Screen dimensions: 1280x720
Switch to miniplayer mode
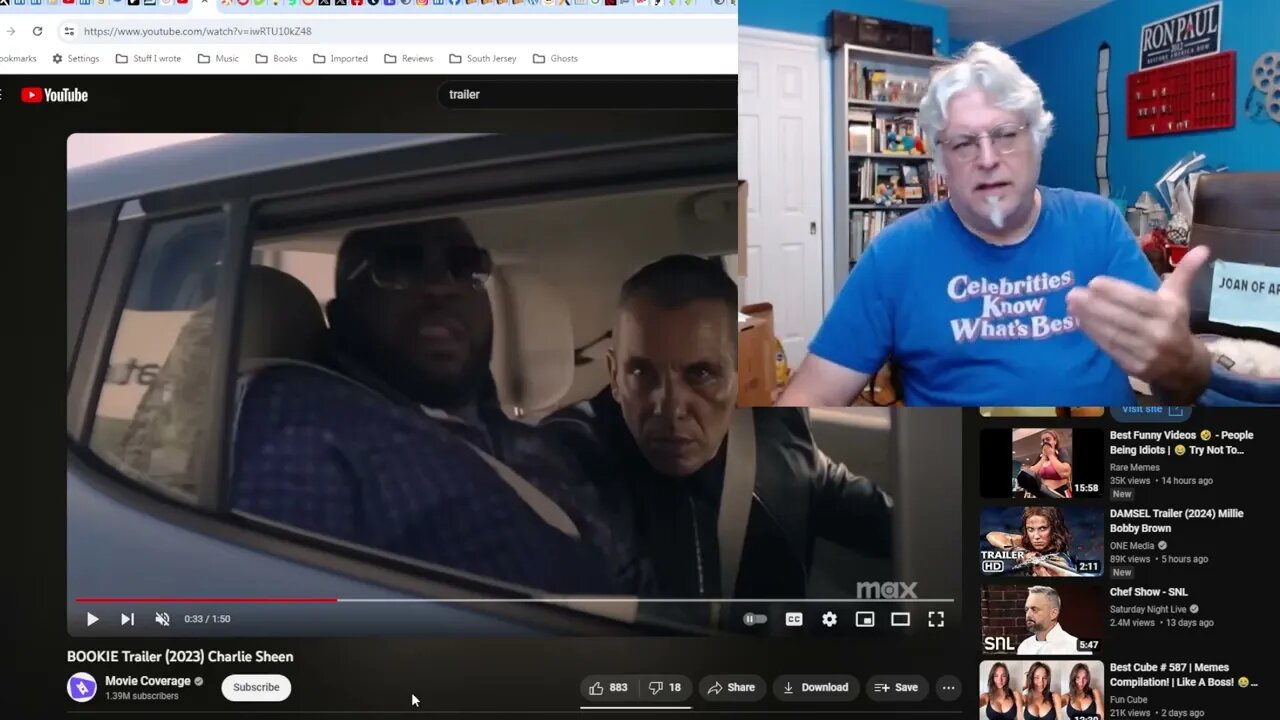865,619
